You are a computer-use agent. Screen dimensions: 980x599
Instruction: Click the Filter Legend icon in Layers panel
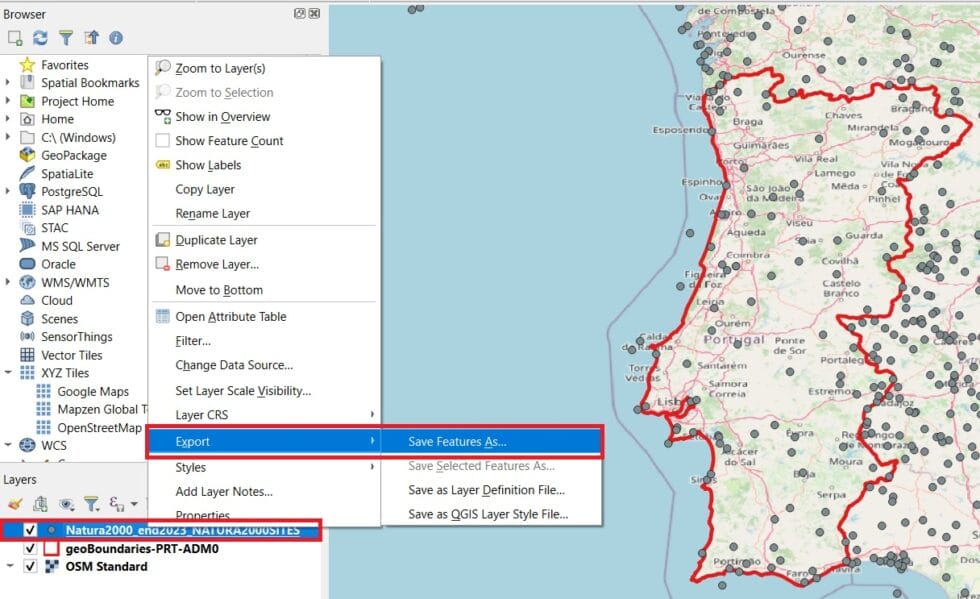[x=92, y=503]
